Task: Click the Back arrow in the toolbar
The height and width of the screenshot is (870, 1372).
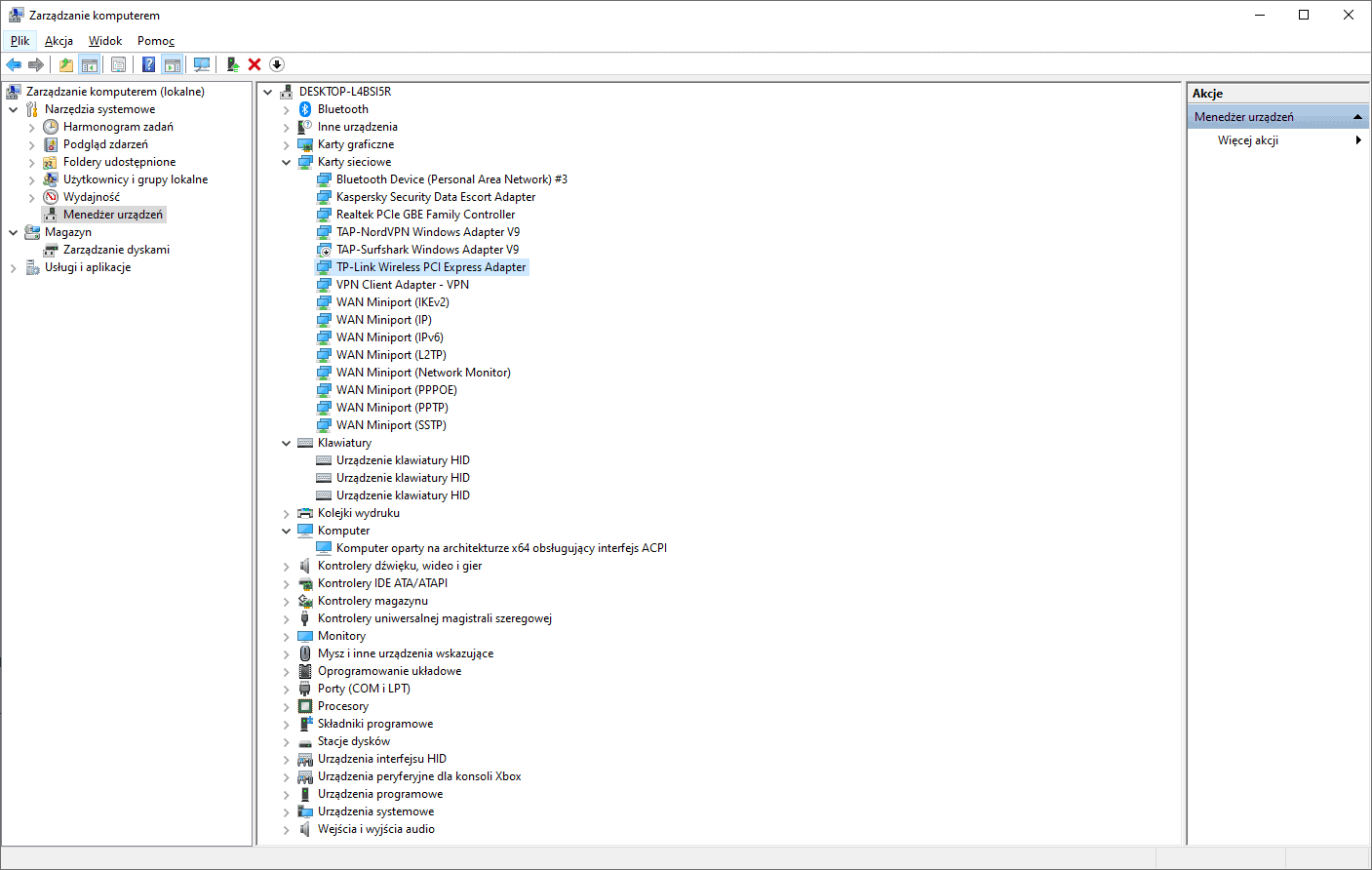Action: (14, 64)
